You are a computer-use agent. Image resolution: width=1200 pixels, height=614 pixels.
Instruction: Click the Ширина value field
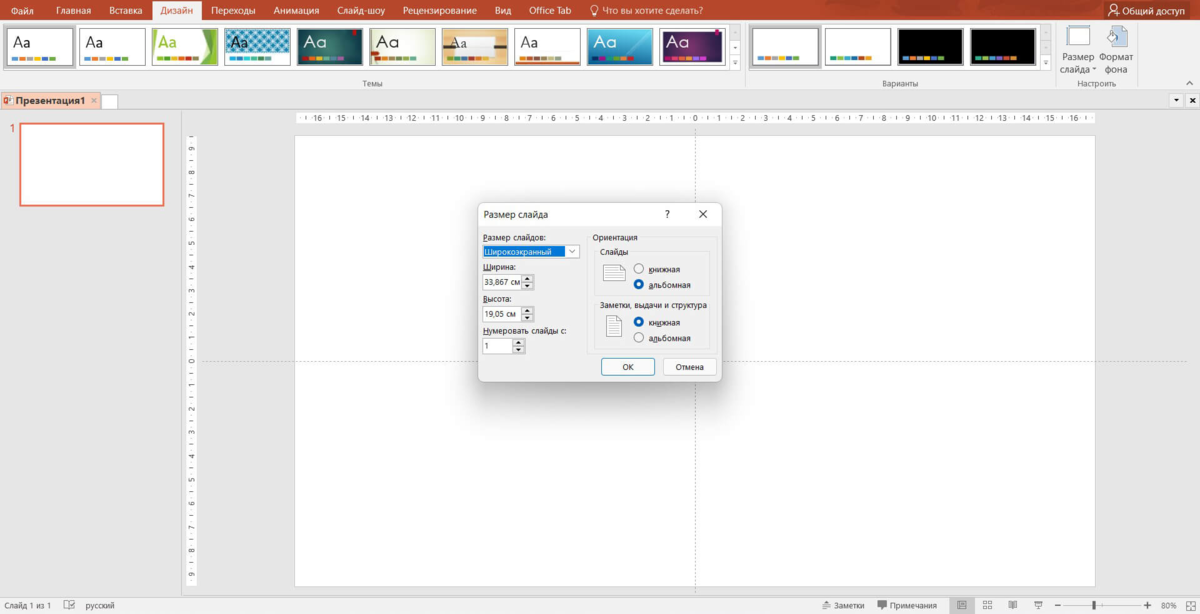502,283
